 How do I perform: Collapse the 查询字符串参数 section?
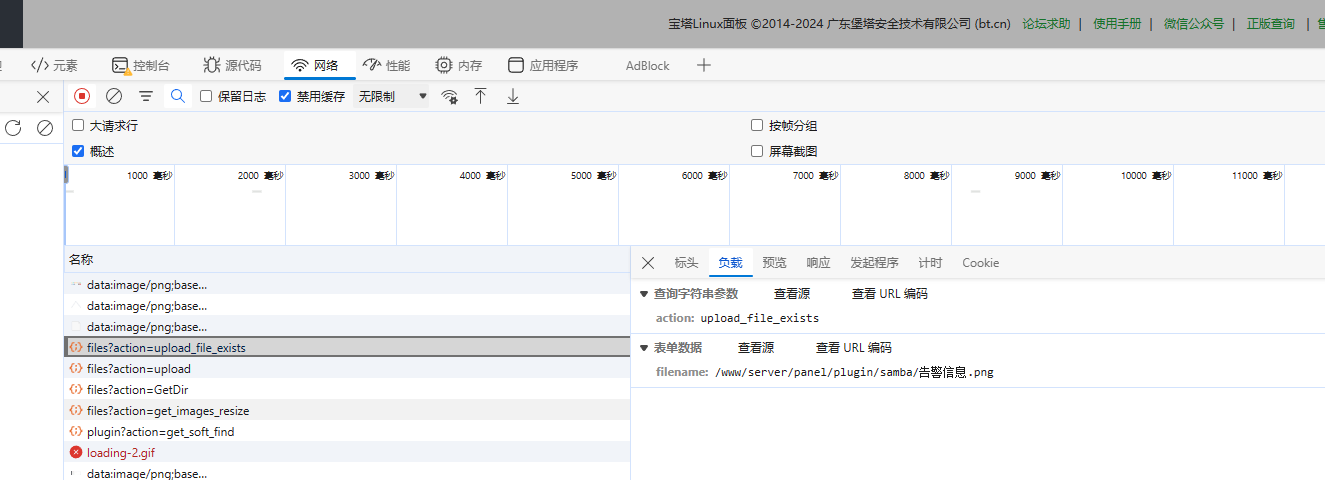pyautogui.click(x=644, y=293)
